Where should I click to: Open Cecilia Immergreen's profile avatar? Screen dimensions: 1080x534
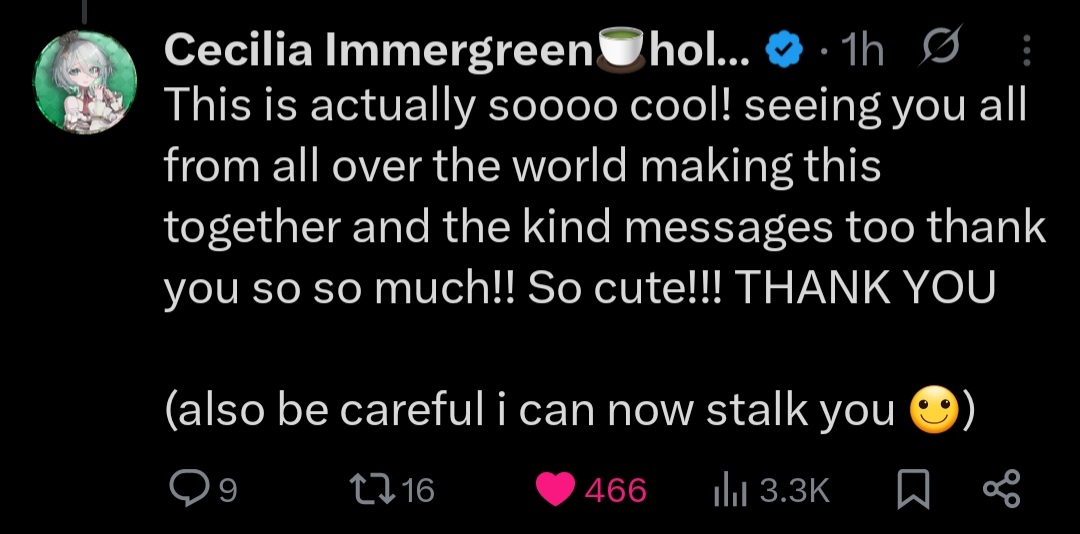pos(85,82)
